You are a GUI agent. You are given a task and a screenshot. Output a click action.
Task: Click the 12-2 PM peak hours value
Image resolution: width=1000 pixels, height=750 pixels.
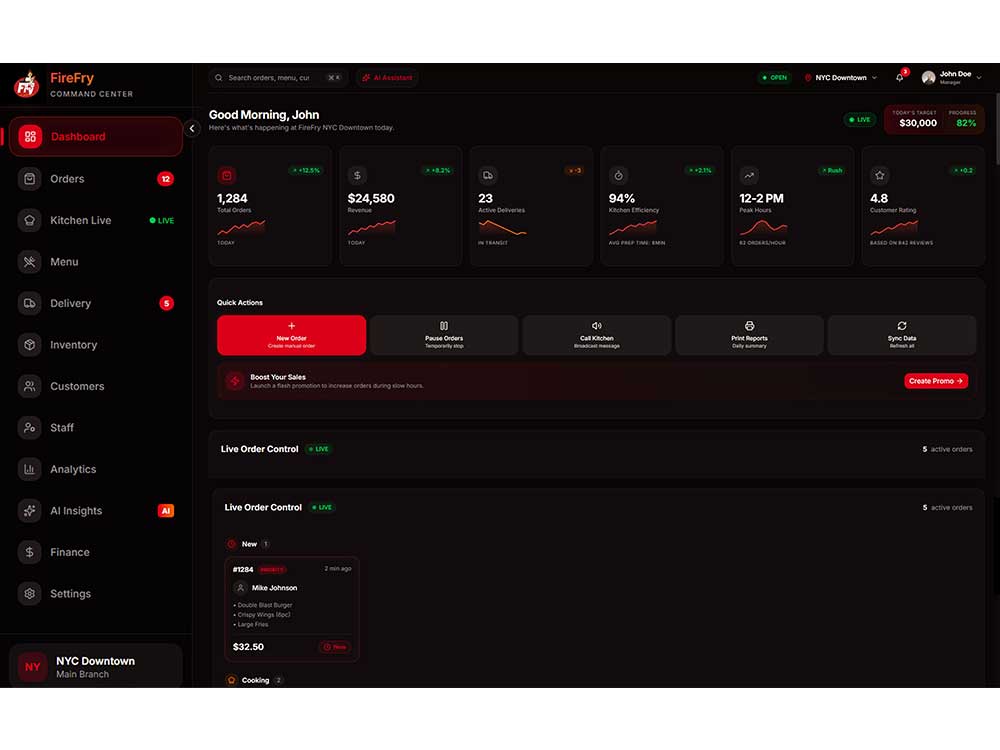tap(761, 198)
